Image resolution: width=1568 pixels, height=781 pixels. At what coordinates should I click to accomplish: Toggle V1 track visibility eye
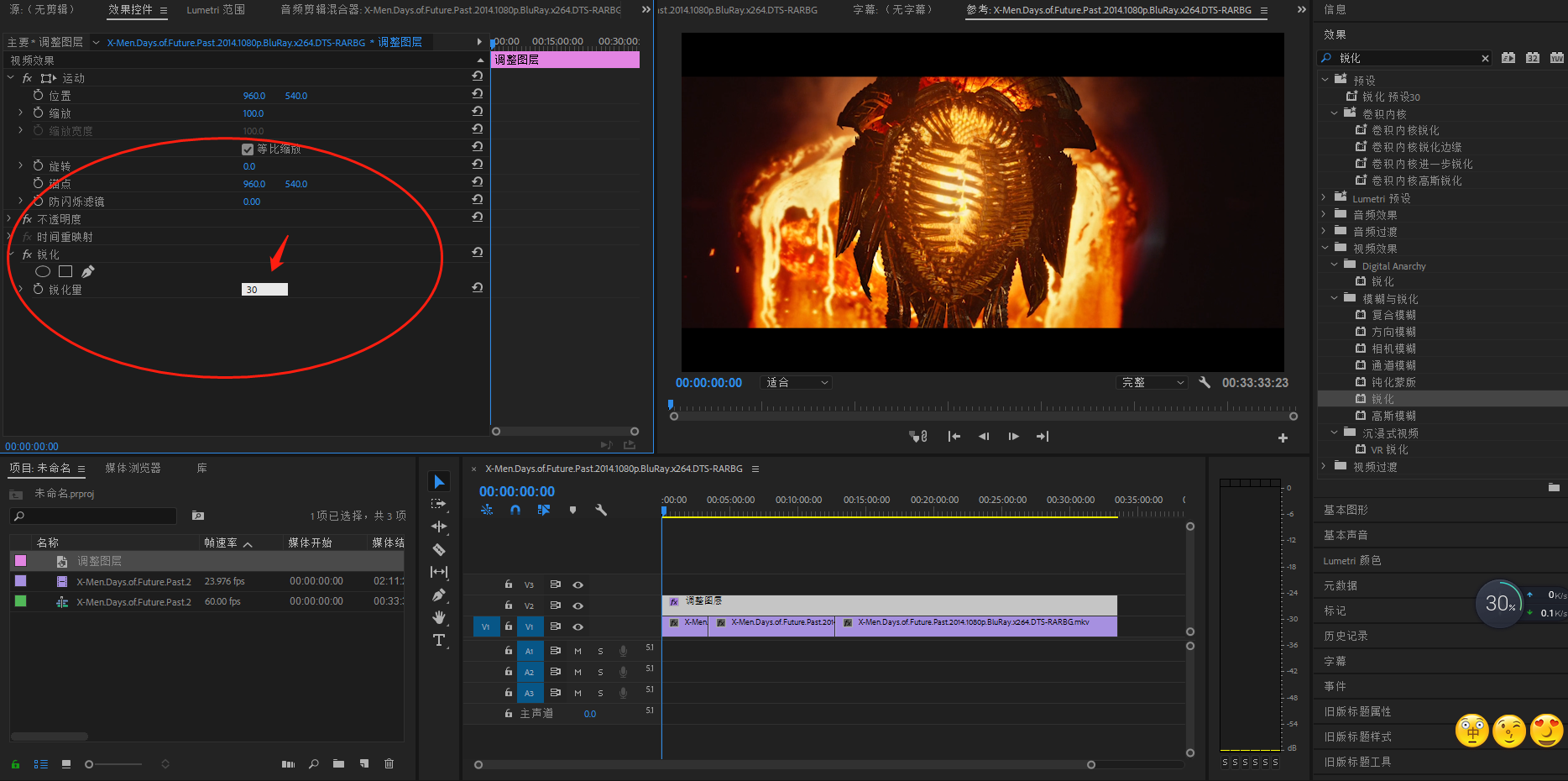click(578, 626)
